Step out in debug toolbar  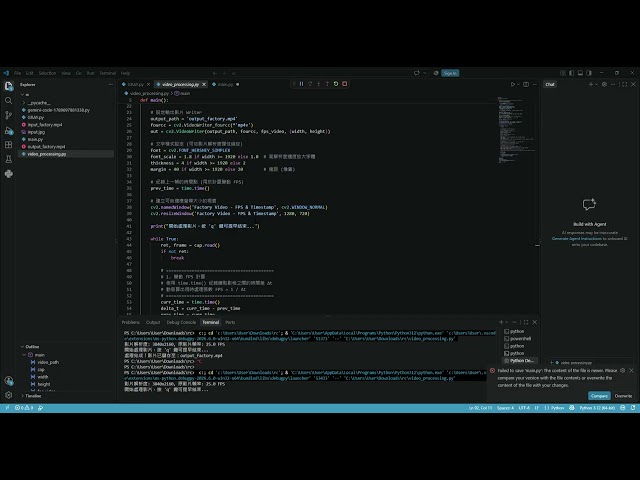tap(327, 84)
